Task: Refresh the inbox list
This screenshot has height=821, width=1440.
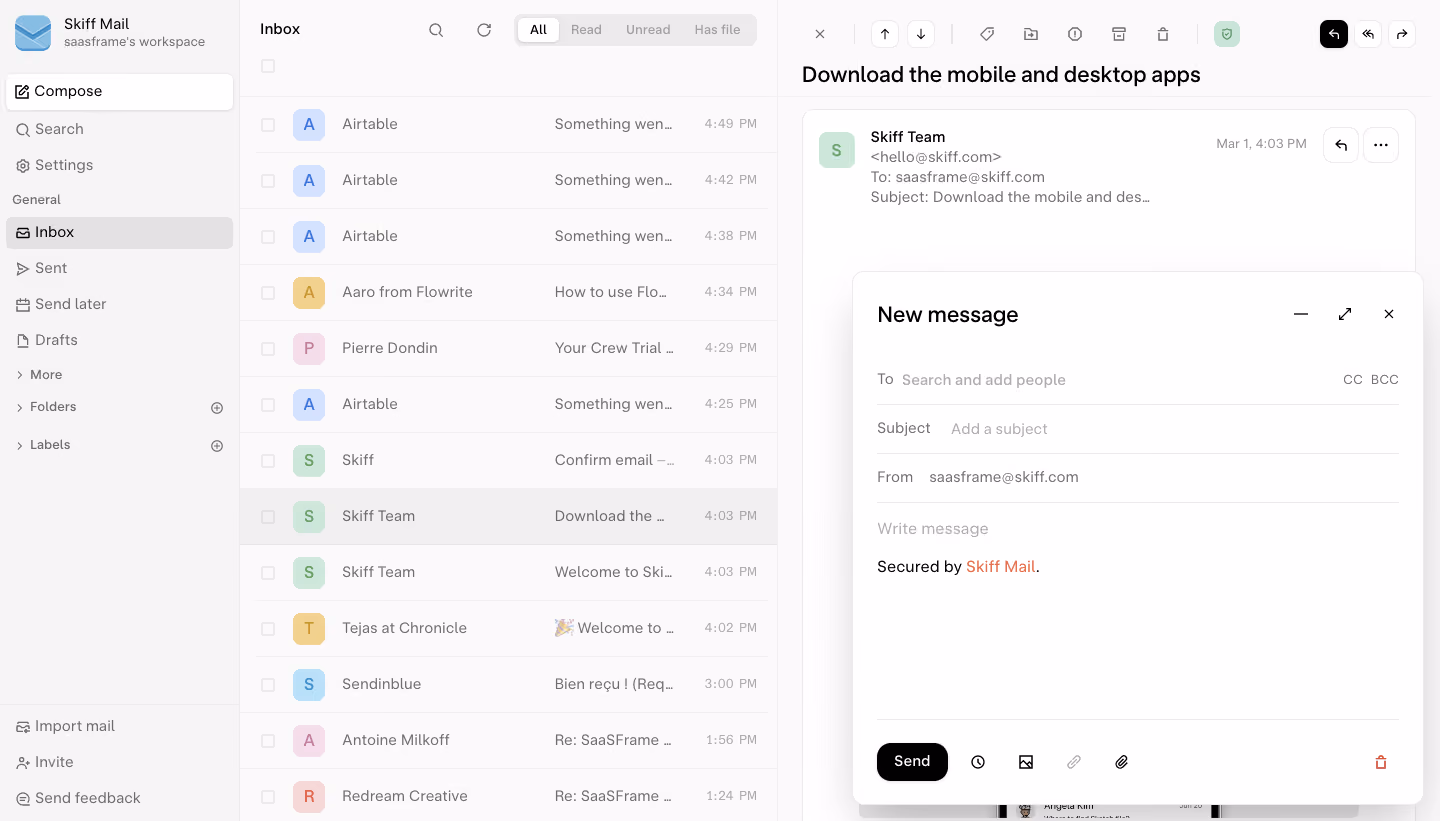Action: point(484,30)
